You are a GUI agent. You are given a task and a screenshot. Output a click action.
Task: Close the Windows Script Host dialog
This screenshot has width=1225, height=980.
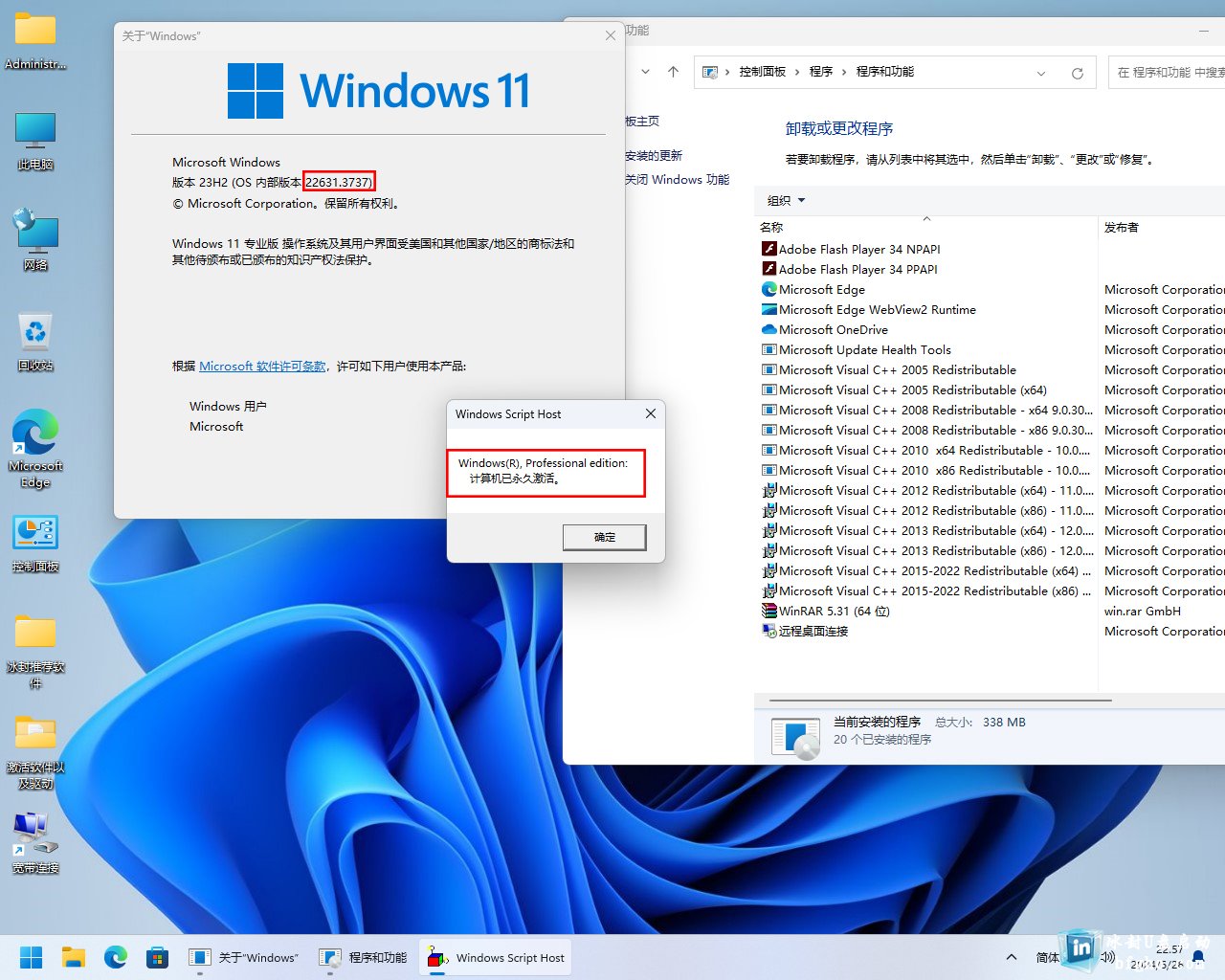pyautogui.click(x=651, y=413)
